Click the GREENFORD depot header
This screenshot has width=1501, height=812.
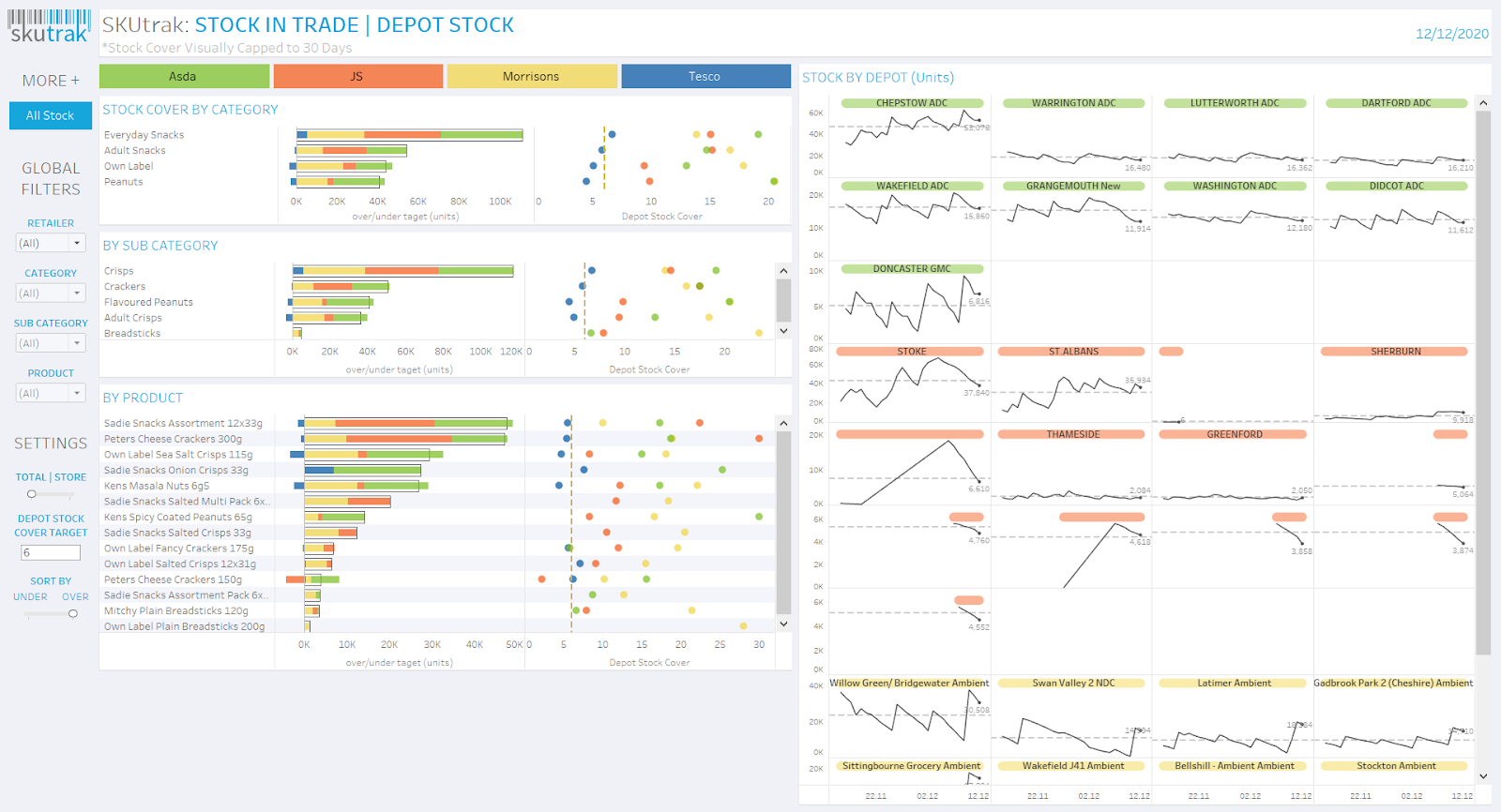(1234, 434)
